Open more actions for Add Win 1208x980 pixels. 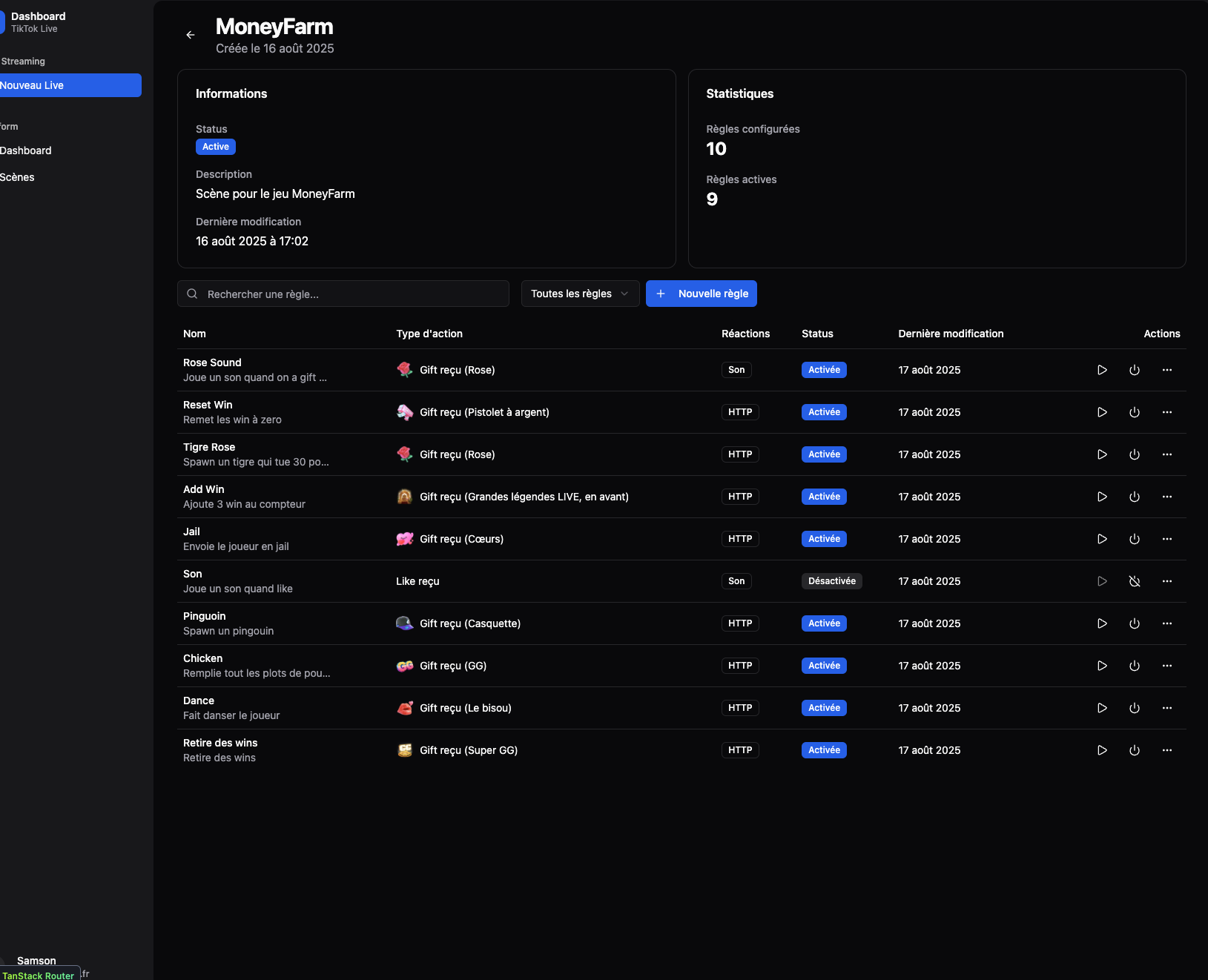point(1167,497)
